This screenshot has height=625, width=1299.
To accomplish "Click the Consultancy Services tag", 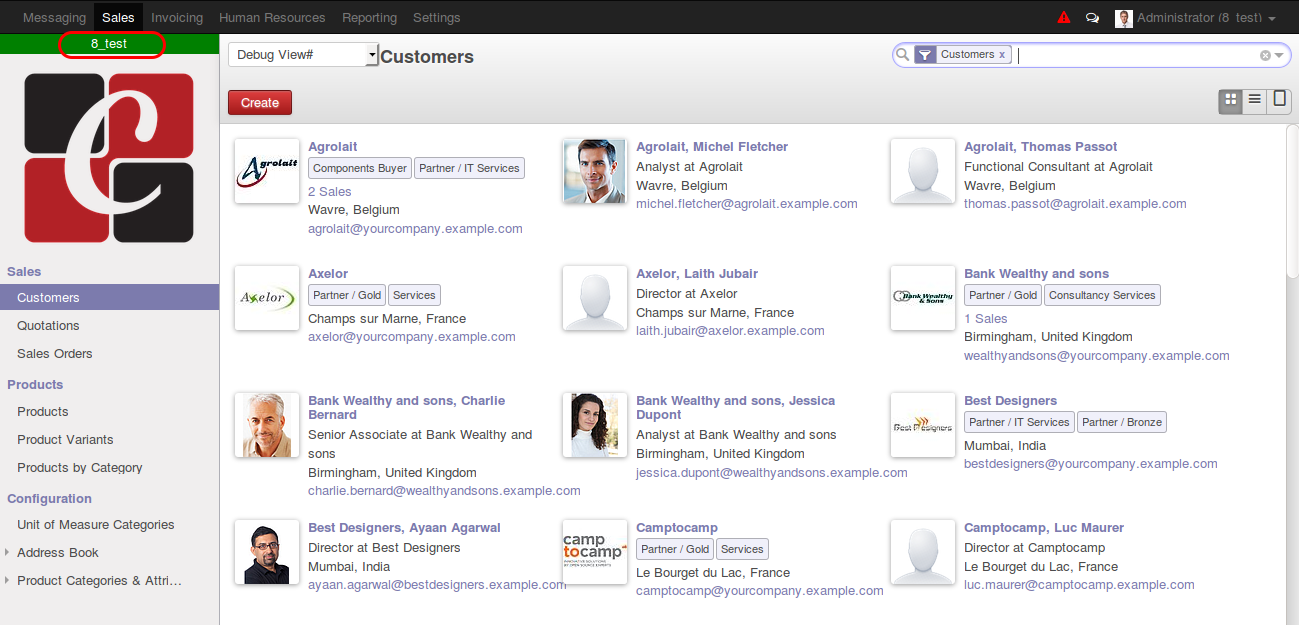I will point(1102,295).
